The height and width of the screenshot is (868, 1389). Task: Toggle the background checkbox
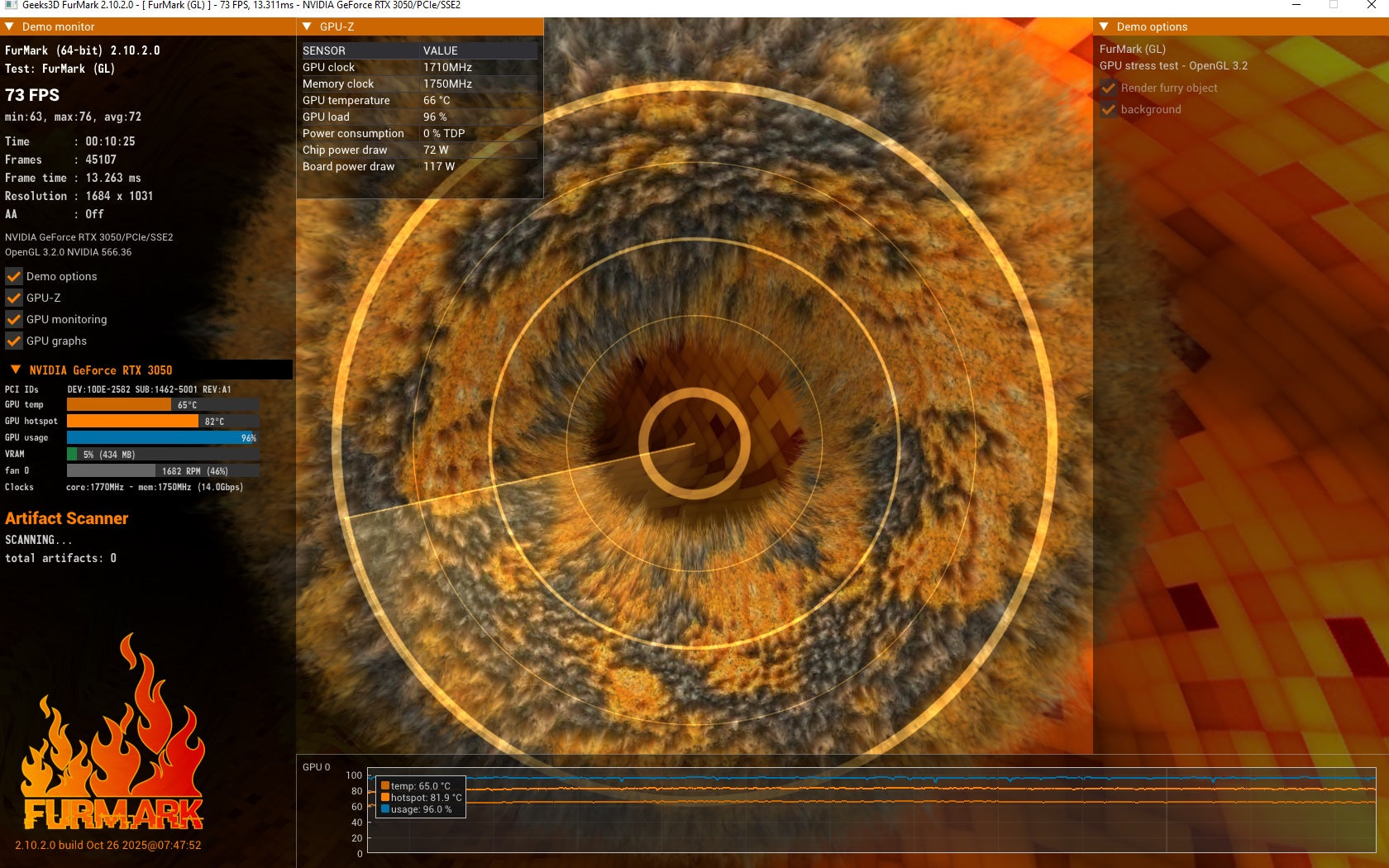tap(1109, 109)
